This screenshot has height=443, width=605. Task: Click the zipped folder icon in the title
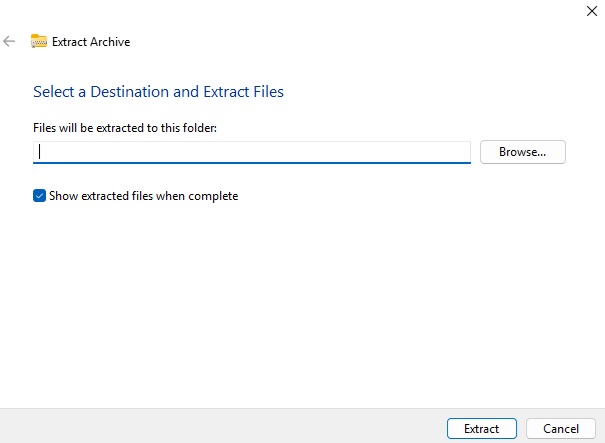[39, 41]
